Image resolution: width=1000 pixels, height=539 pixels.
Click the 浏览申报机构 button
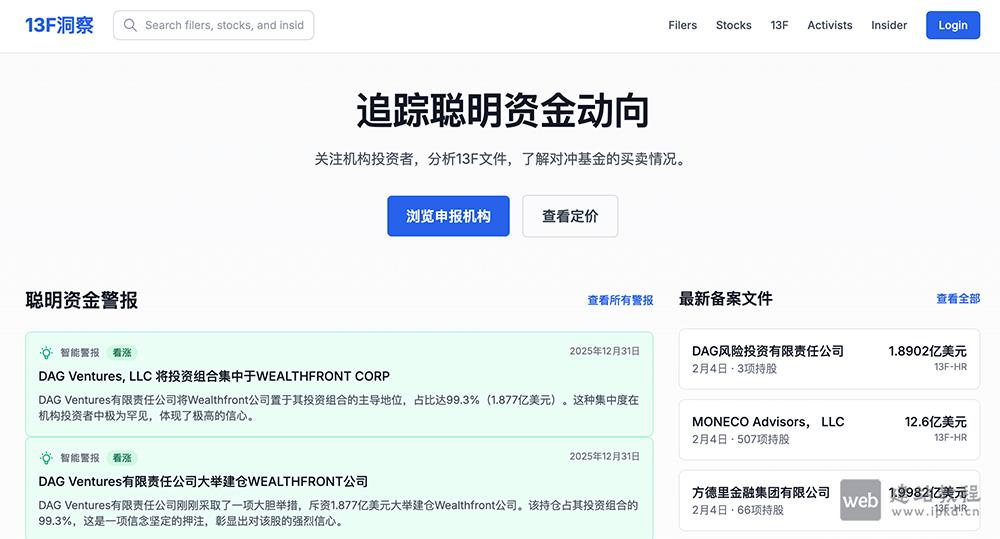point(448,216)
